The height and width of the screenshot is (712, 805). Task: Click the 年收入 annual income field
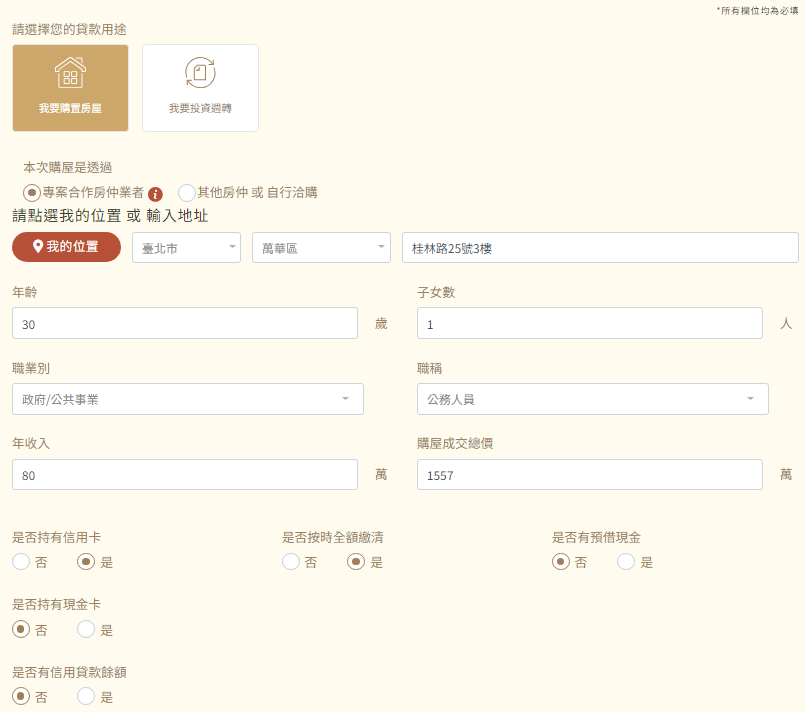186,474
